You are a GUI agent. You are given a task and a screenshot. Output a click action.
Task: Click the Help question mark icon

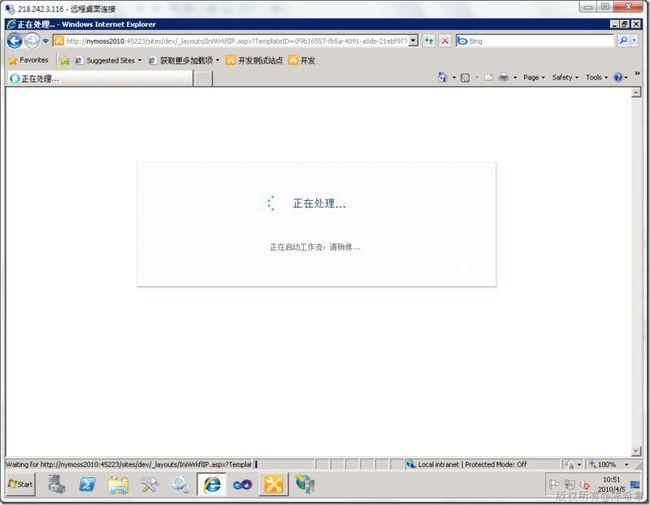point(618,78)
